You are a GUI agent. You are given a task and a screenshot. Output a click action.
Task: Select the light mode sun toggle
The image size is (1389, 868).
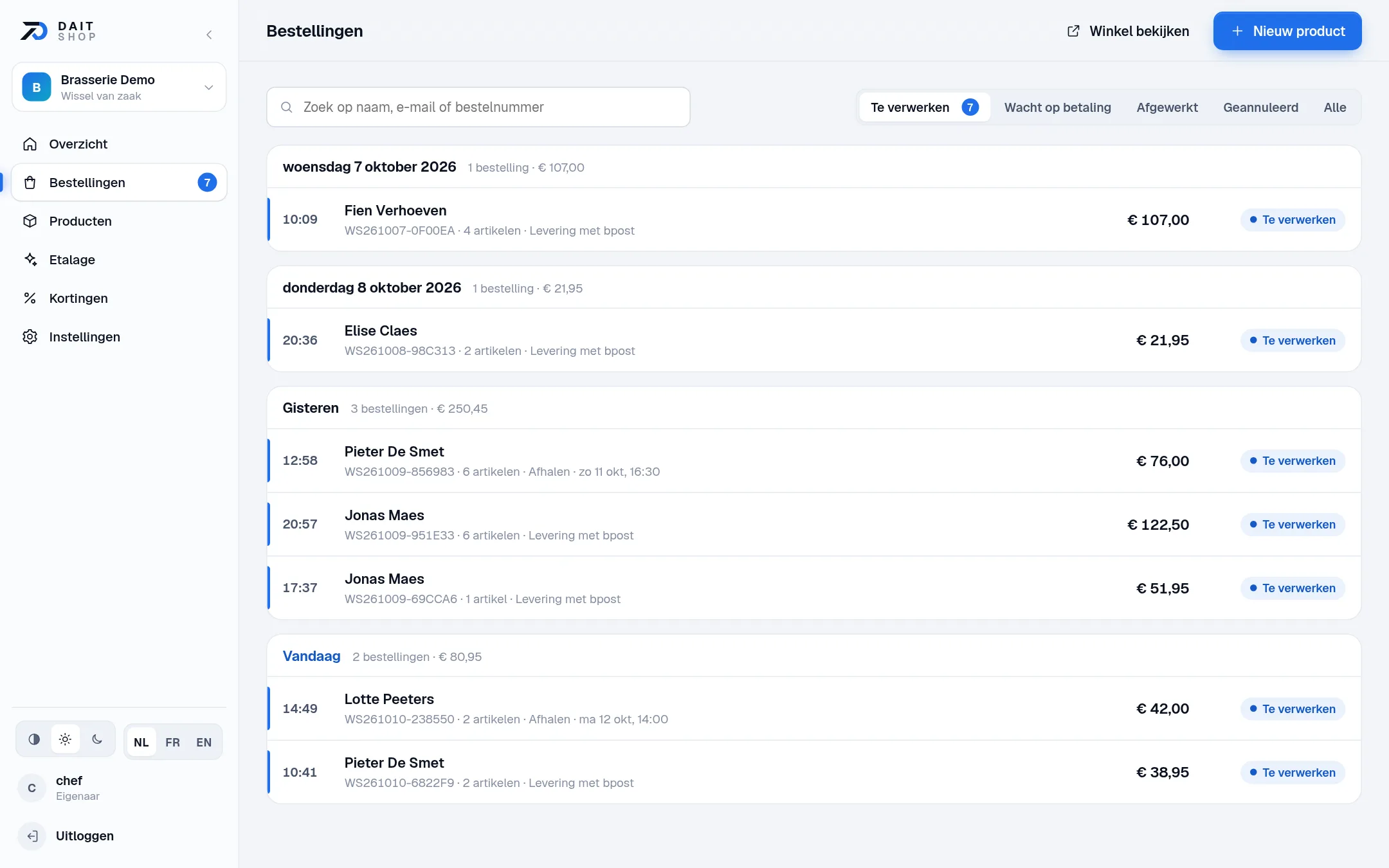click(x=66, y=739)
